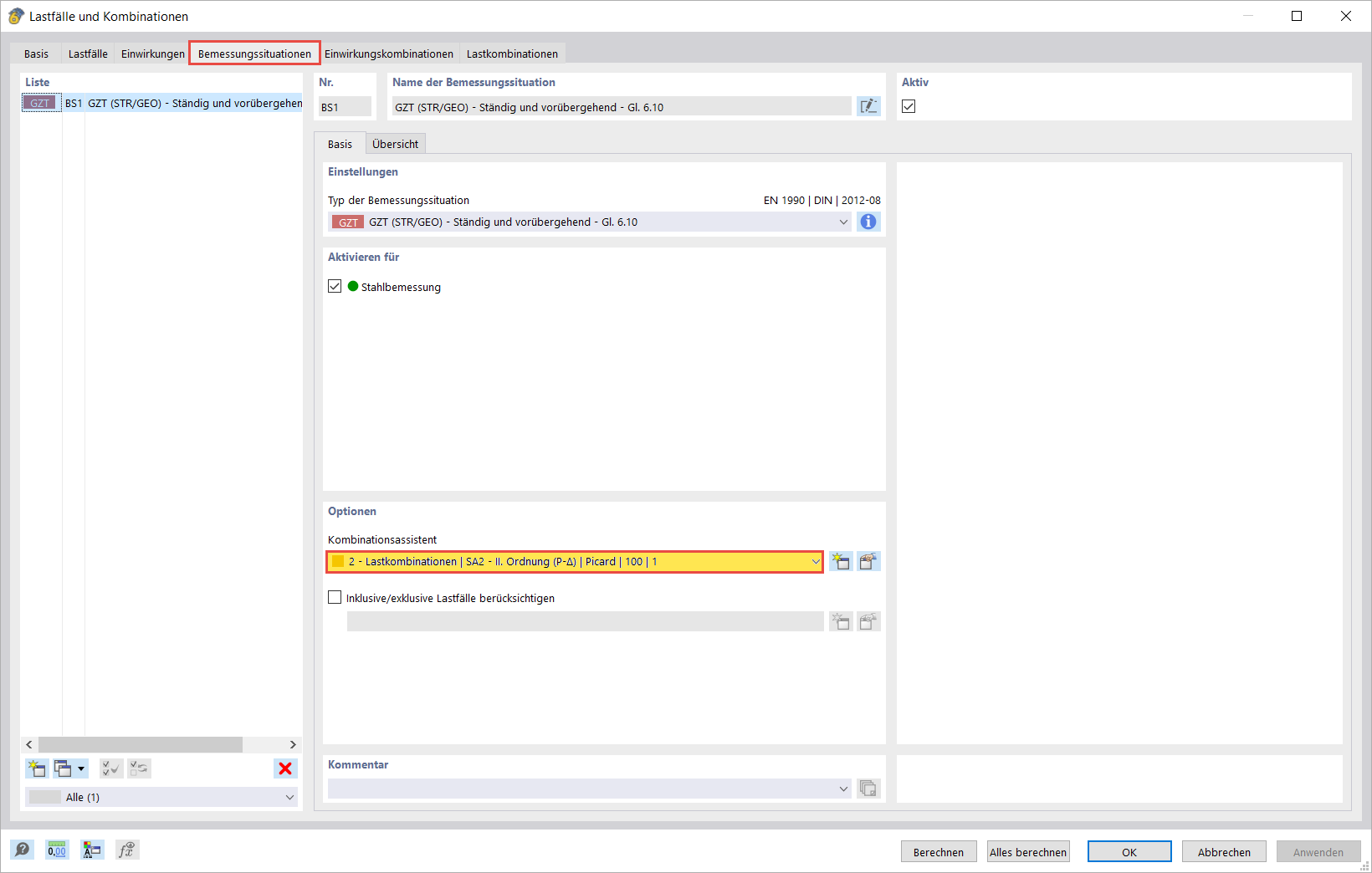
Task: Delete selected design situation red X
Action: tap(285, 768)
